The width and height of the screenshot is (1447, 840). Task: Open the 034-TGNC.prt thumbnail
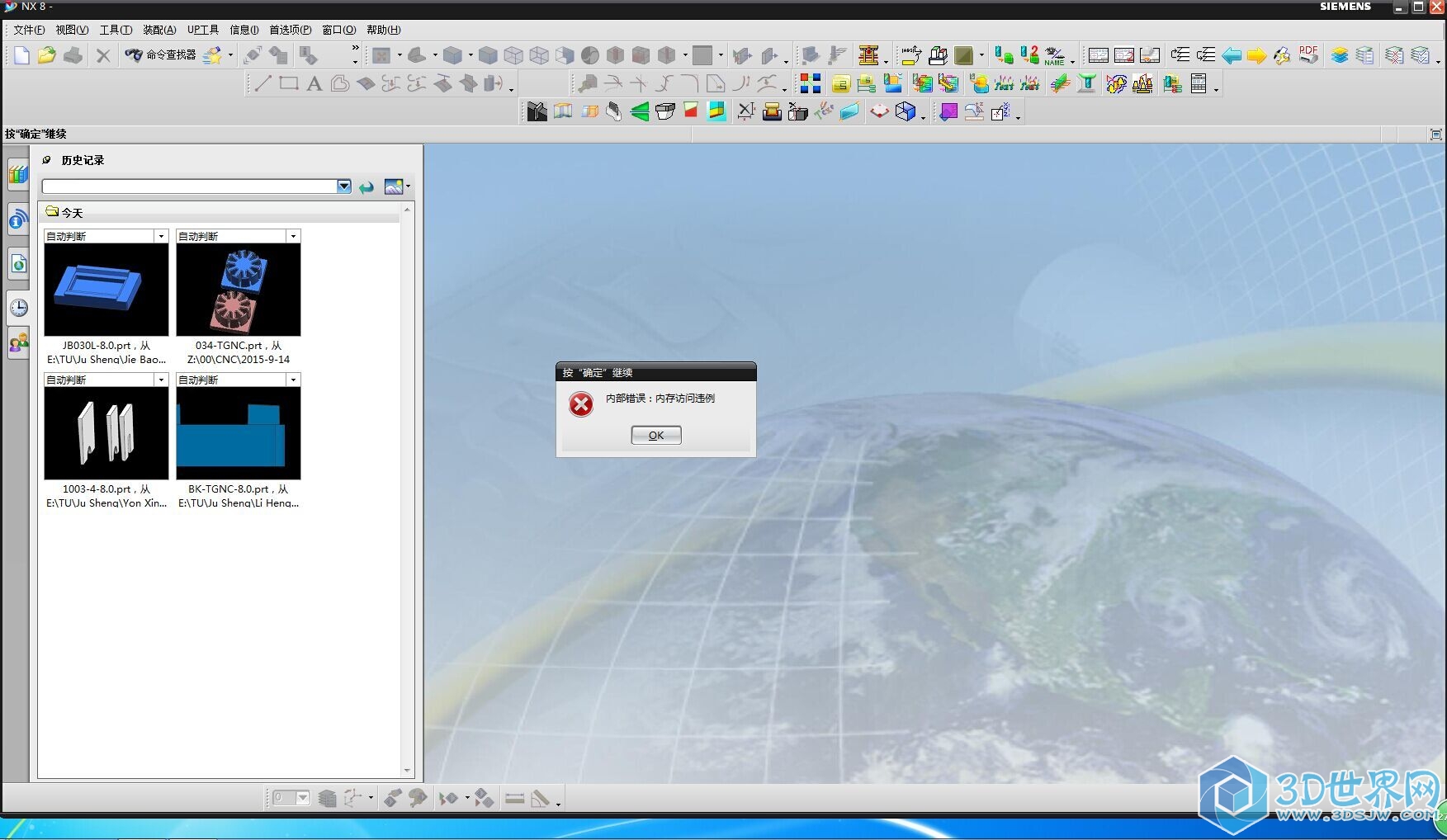[238, 290]
